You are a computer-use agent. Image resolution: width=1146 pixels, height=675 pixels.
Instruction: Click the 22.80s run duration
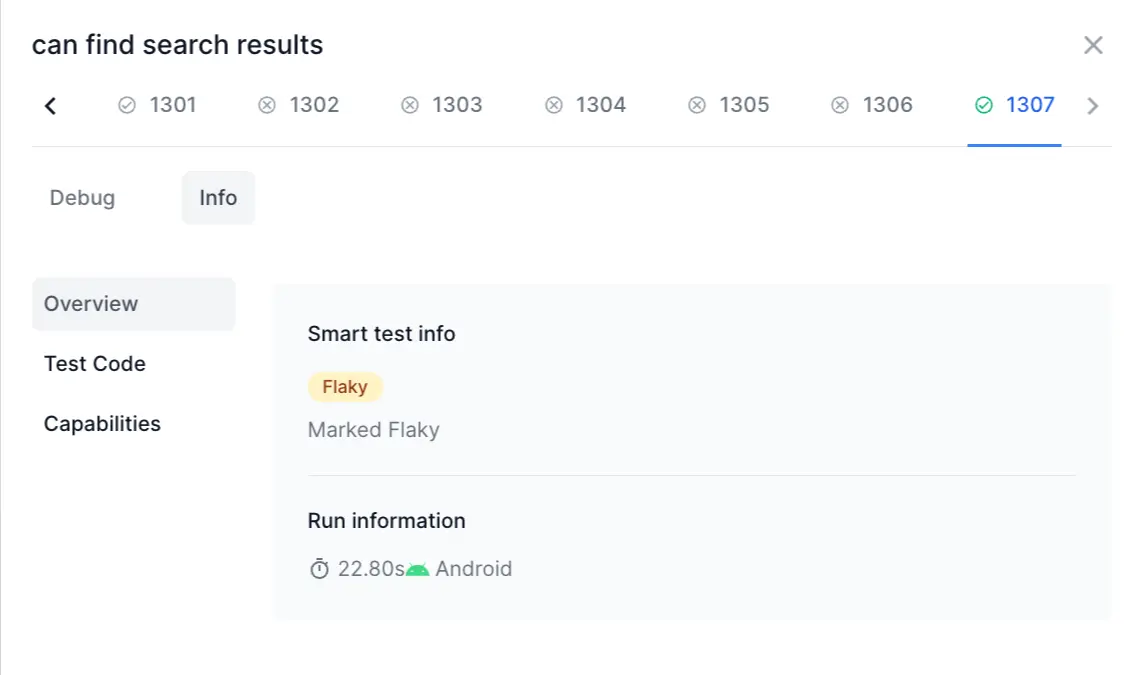point(370,569)
